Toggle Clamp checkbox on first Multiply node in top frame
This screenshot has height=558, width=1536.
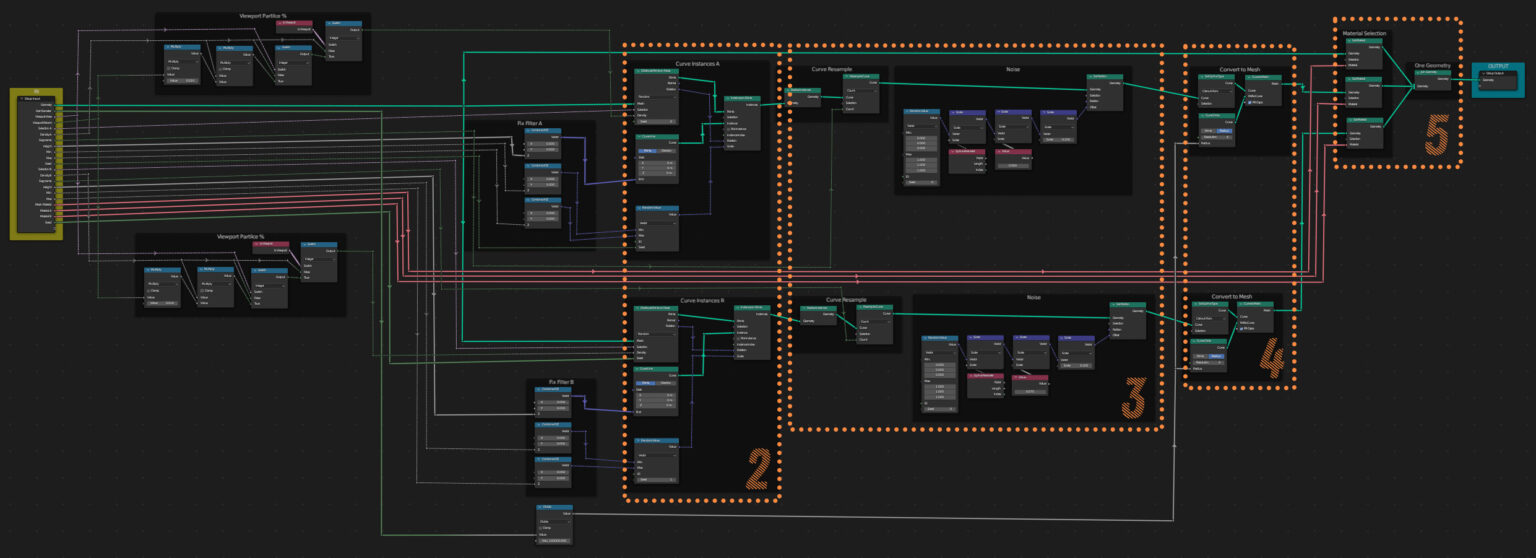click(x=169, y=68)
